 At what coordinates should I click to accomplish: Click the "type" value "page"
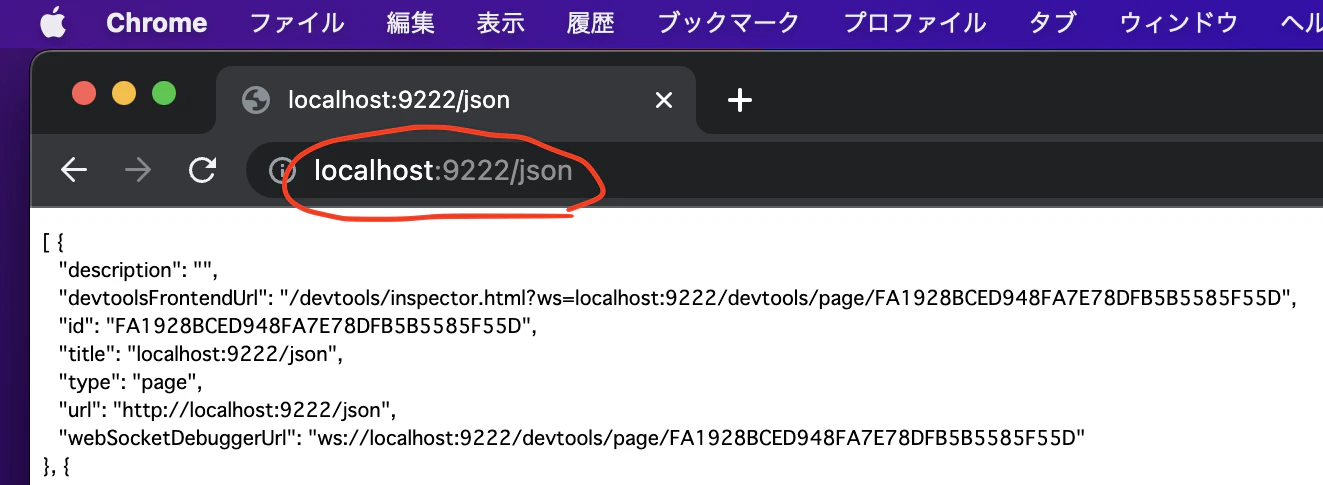coord(166,382)
